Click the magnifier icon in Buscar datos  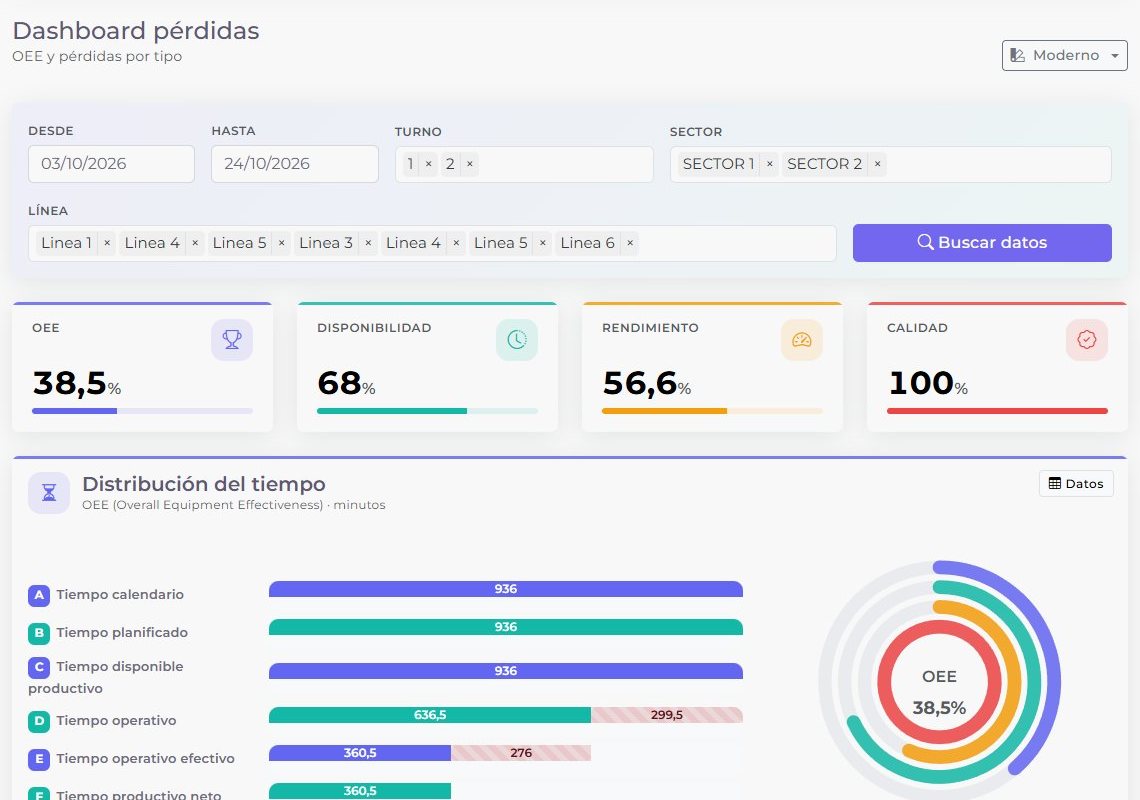[925, 242]
